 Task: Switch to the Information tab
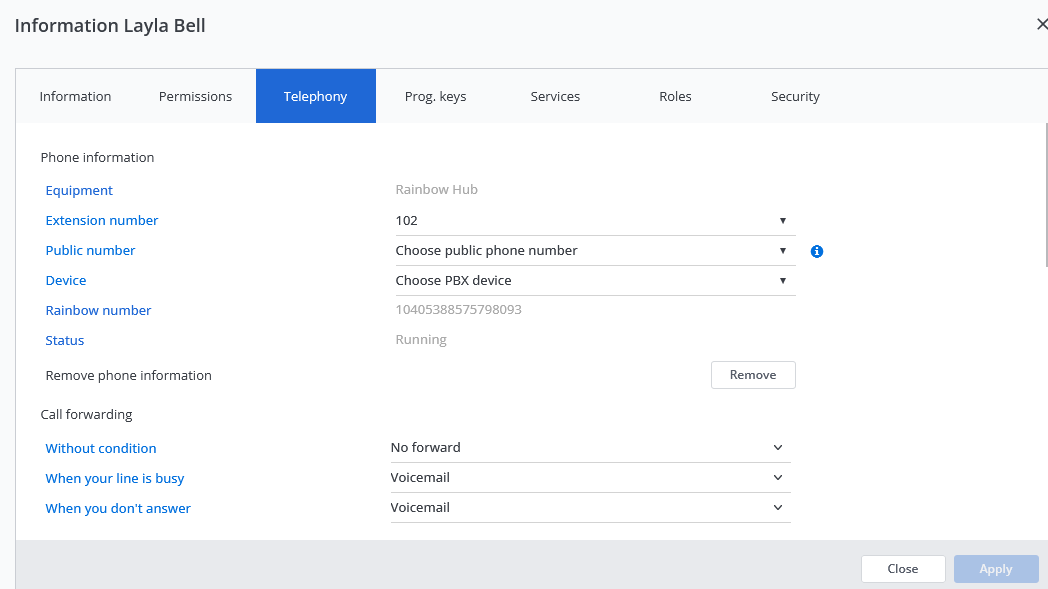(x=75, y=97)
